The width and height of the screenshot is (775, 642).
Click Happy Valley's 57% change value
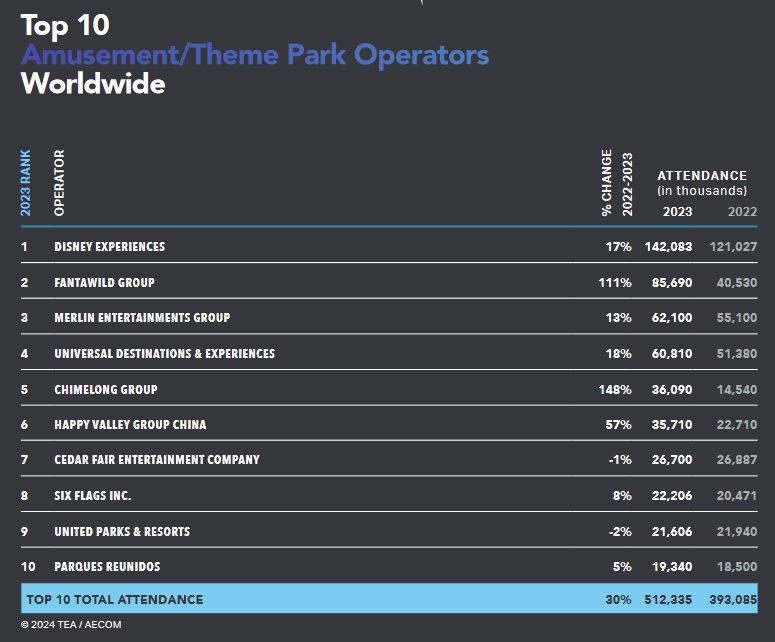pyautogui.click(x=618, y=425)
